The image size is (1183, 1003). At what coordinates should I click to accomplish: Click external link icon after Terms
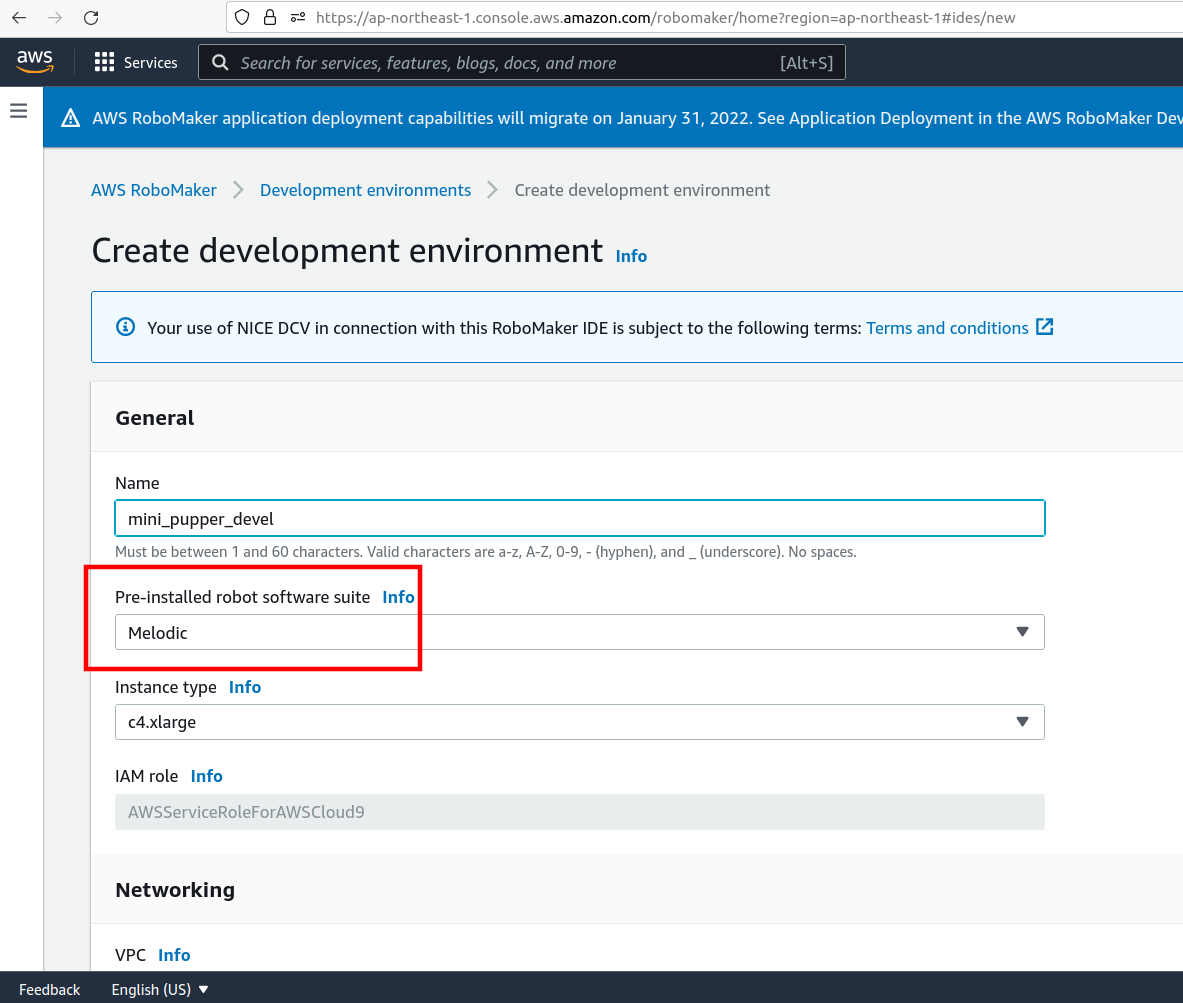pyautogui.click(x=1045, y=327)
